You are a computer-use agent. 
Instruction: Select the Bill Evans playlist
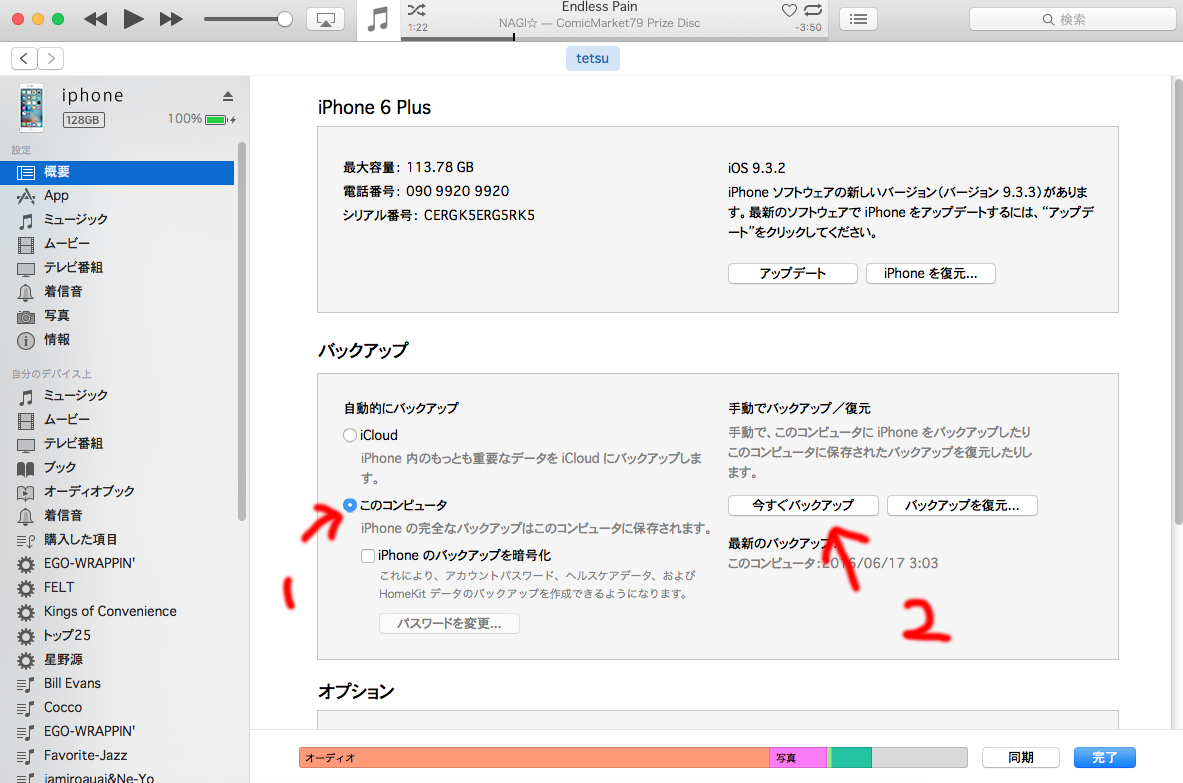click(72, 683)
